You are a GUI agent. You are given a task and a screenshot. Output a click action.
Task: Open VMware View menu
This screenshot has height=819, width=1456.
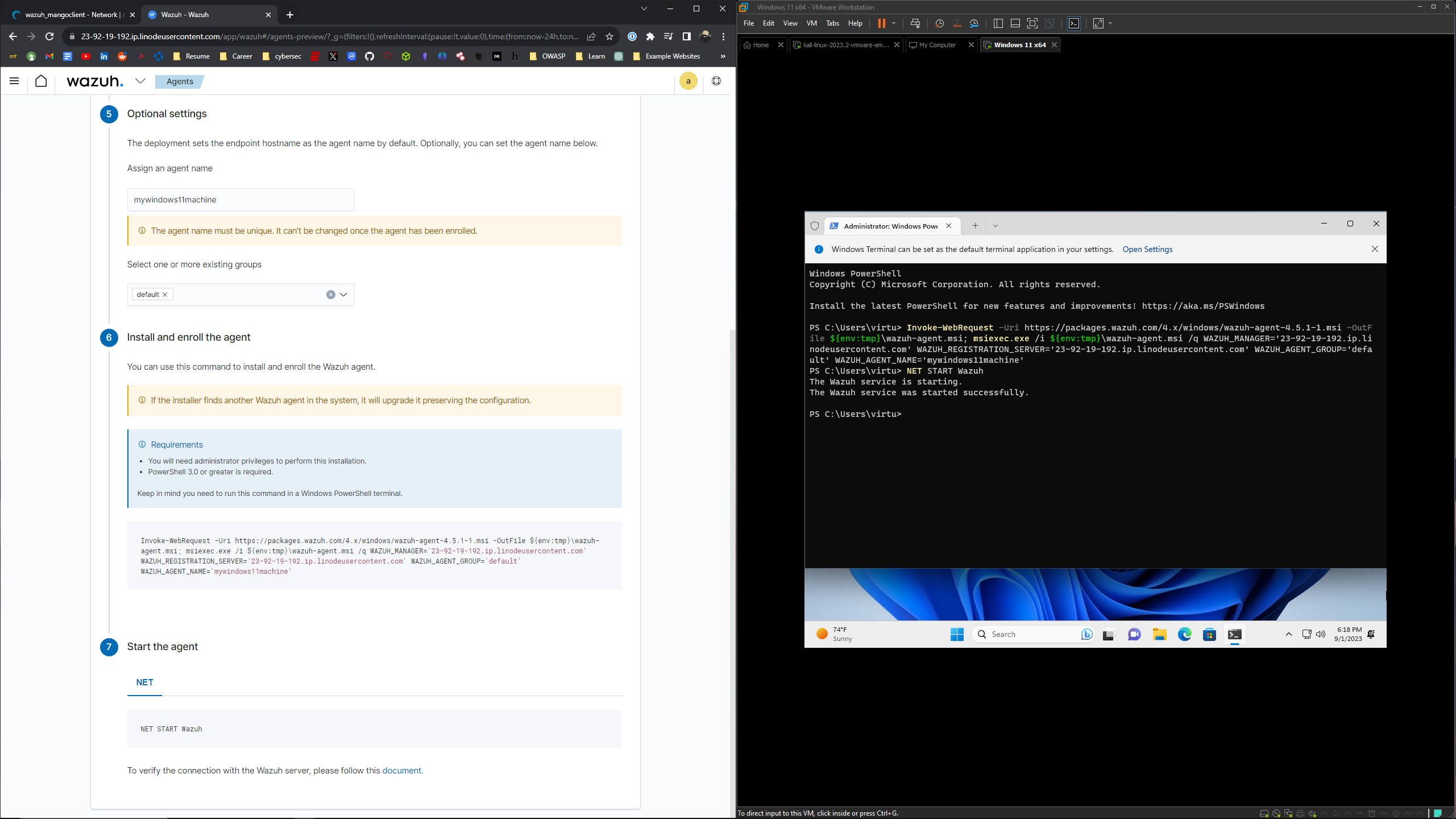(x=790, y=23)
